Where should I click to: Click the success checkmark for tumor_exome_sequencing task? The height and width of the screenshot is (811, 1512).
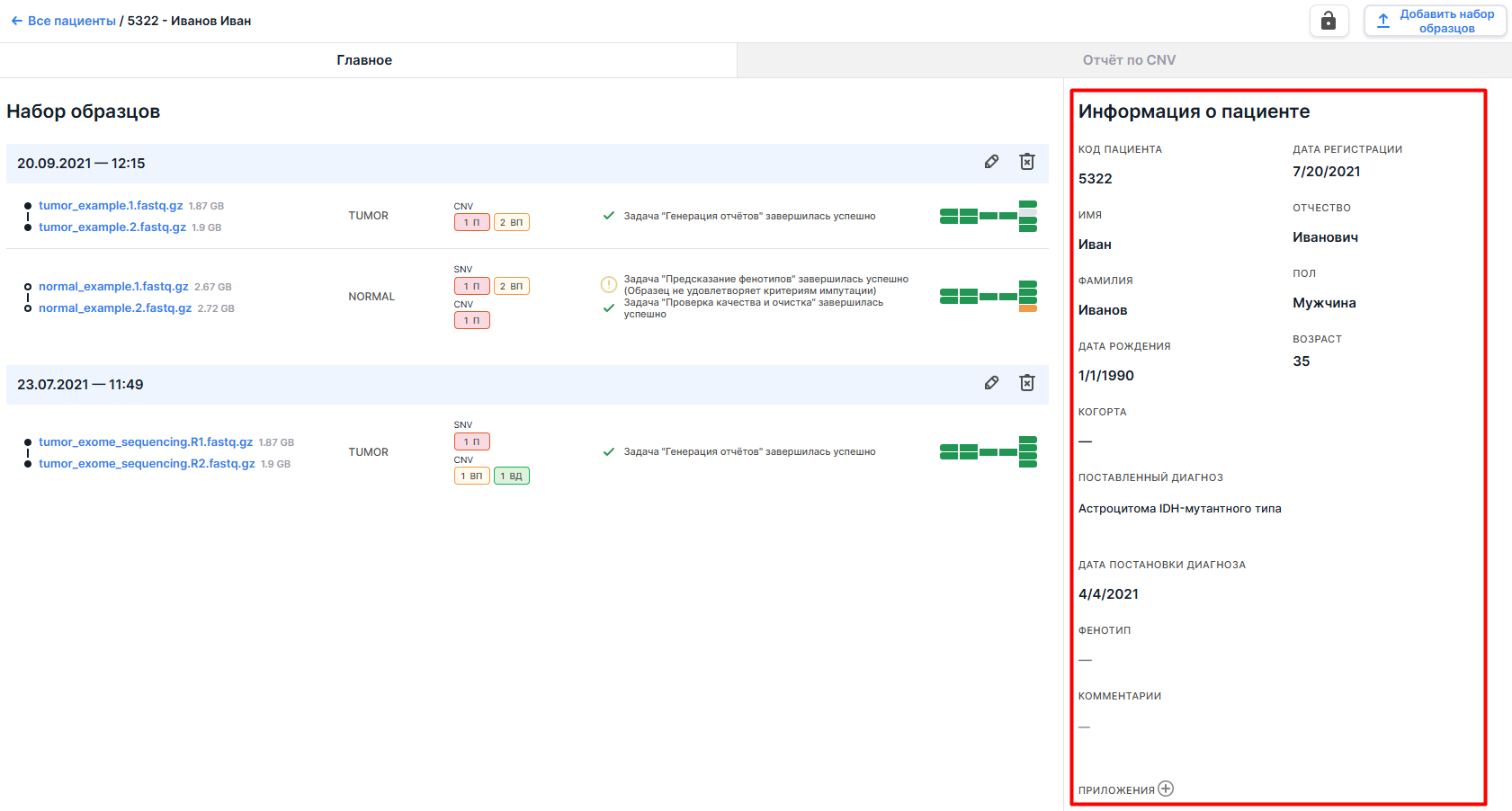[x=609, y=452]
